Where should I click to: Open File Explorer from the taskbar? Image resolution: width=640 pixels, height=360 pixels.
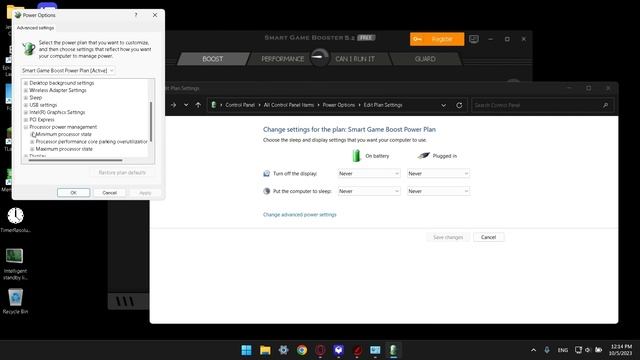point(265,350)
